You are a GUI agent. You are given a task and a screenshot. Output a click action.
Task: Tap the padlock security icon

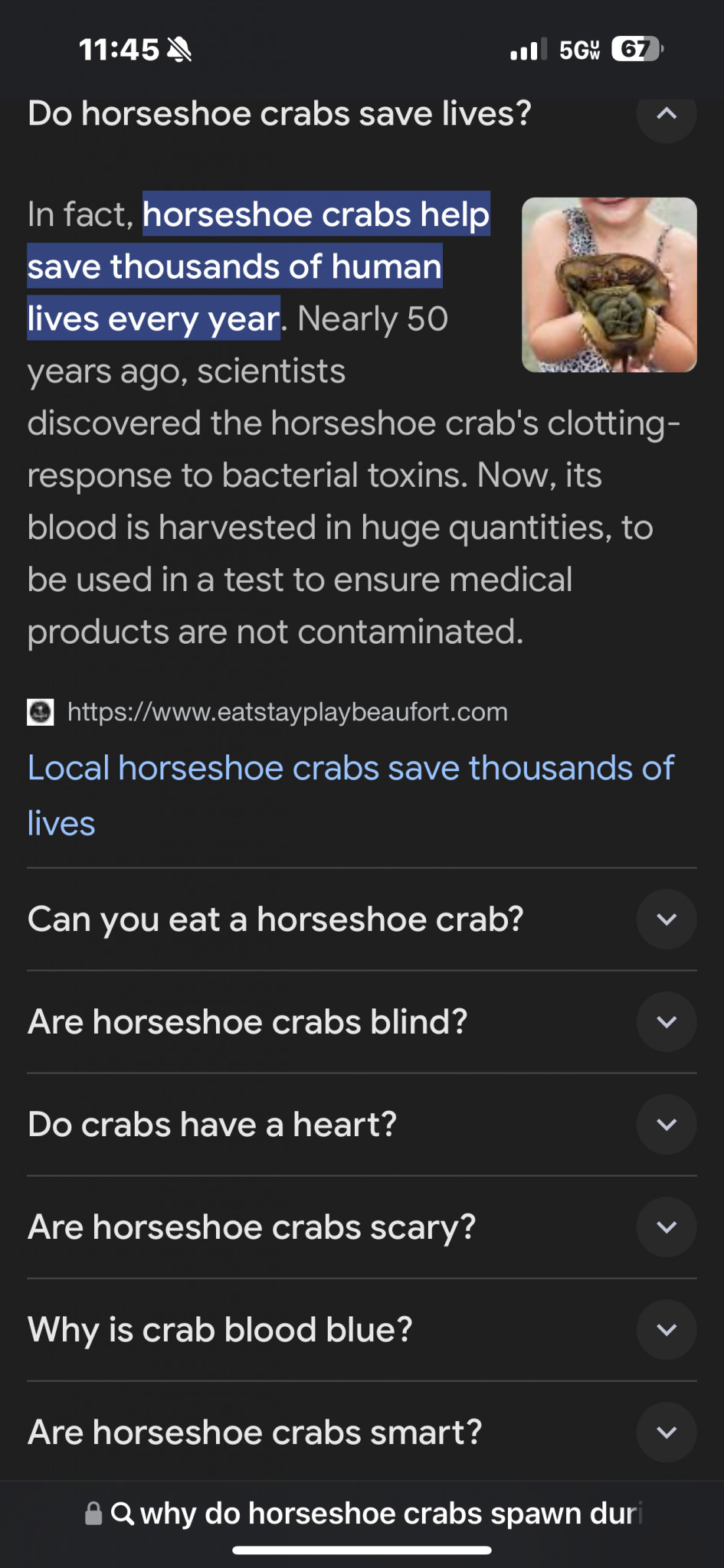click(x=93, y=1513)
